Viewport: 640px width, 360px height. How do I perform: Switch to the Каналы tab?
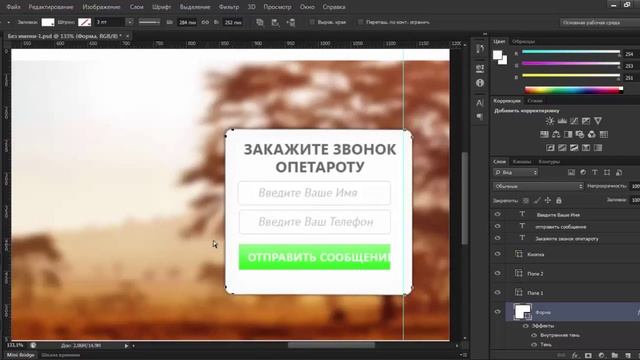[522, 162]
